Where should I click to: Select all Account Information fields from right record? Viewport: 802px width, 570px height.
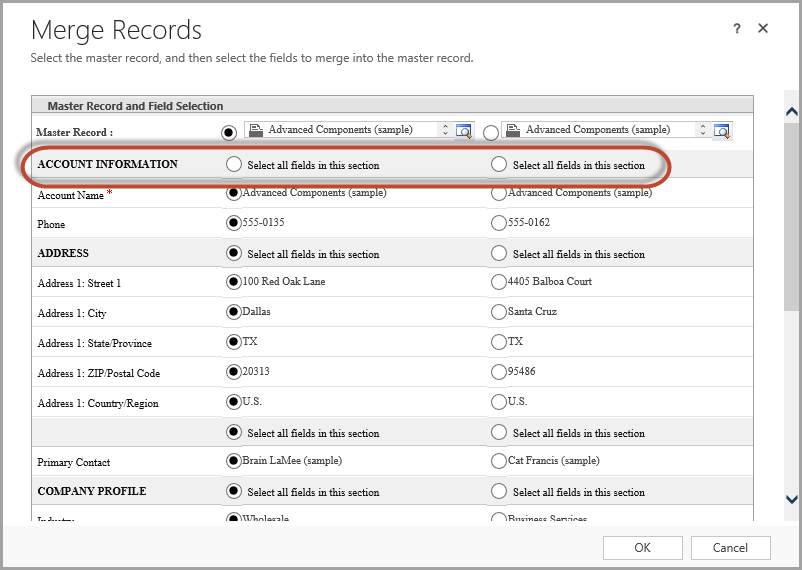pyautogui.click(x=499, y=164)
